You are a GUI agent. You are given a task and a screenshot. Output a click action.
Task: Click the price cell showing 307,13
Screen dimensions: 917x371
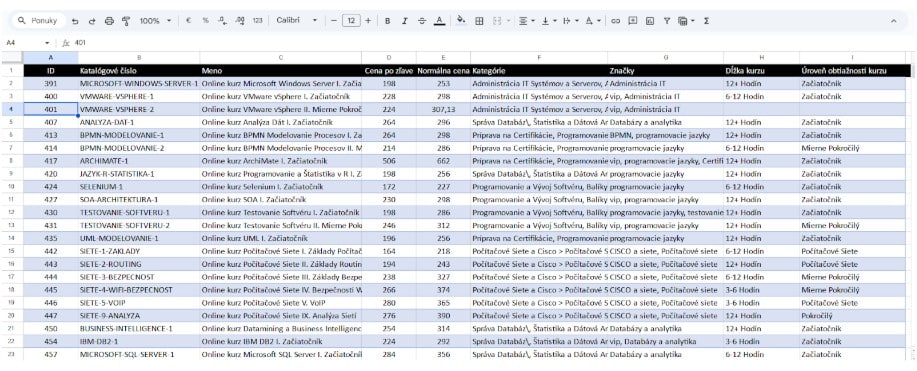(443, 109)
